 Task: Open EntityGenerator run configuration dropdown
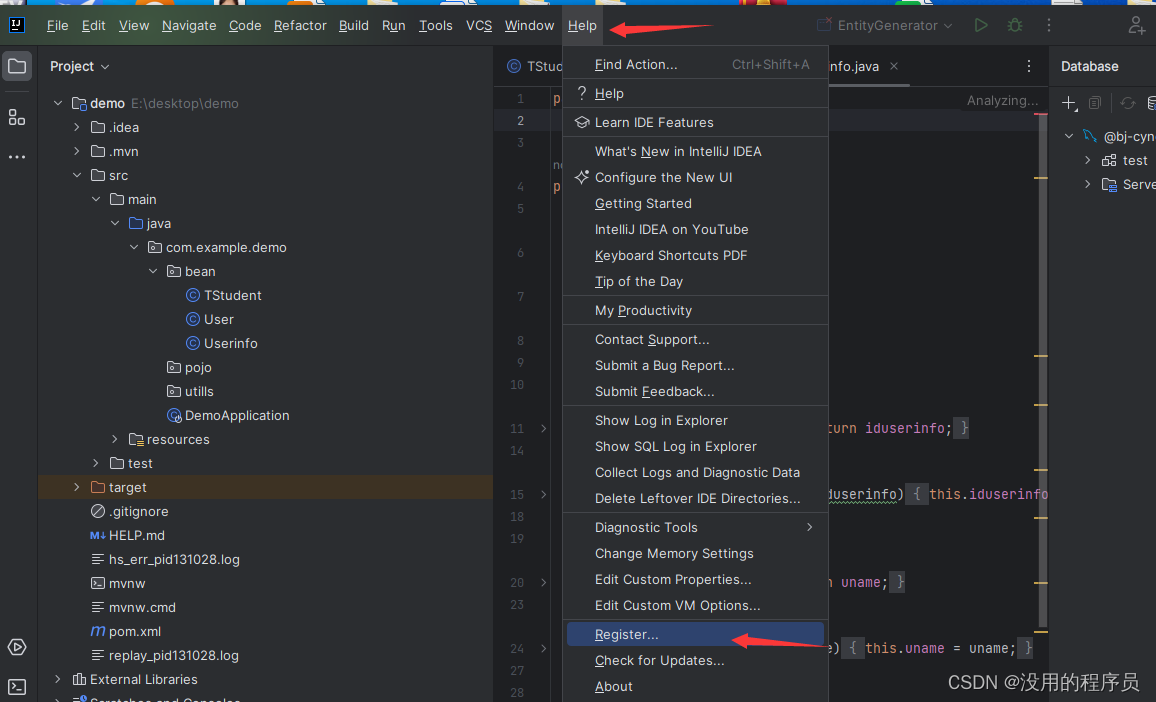(x=885, y=25)
